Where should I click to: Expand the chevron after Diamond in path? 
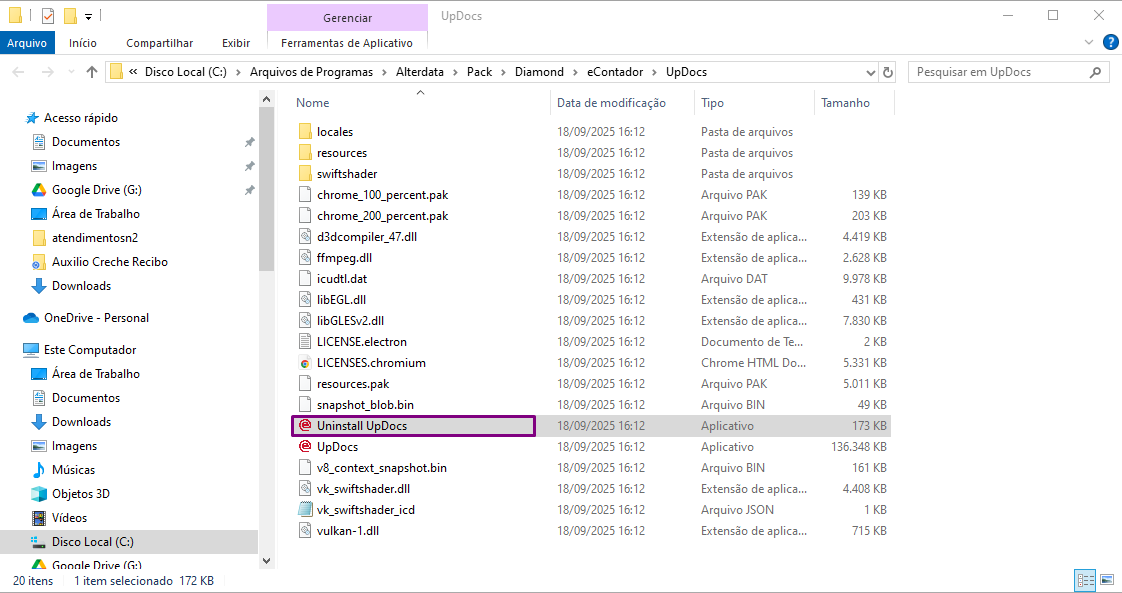[x=575, y=72]
